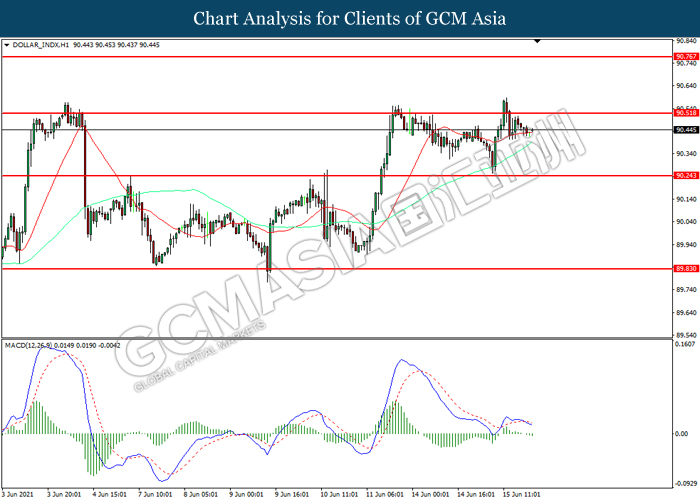Click the 9 Jun 00:01 time label
This screenshot has height=500, width=700.
246,495
